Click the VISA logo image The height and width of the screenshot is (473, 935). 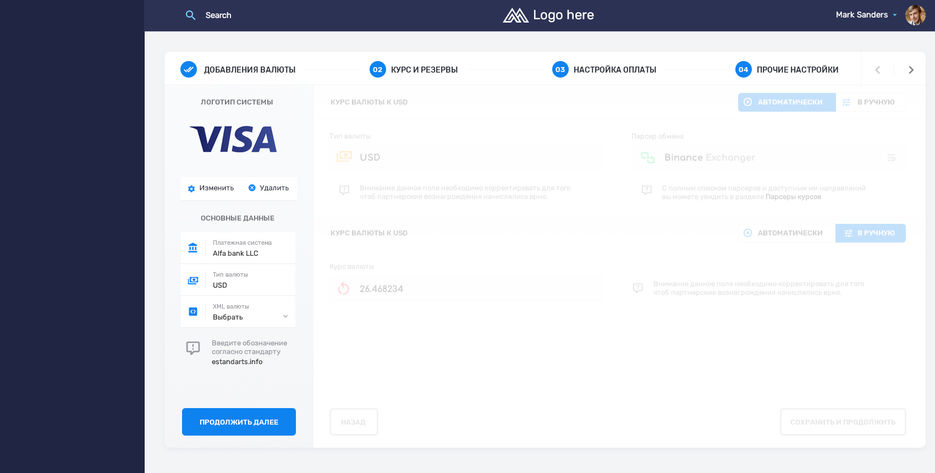[233, 139]
